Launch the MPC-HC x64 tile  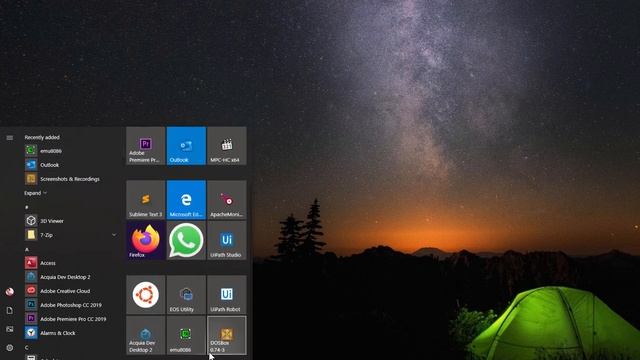(227, 146)
